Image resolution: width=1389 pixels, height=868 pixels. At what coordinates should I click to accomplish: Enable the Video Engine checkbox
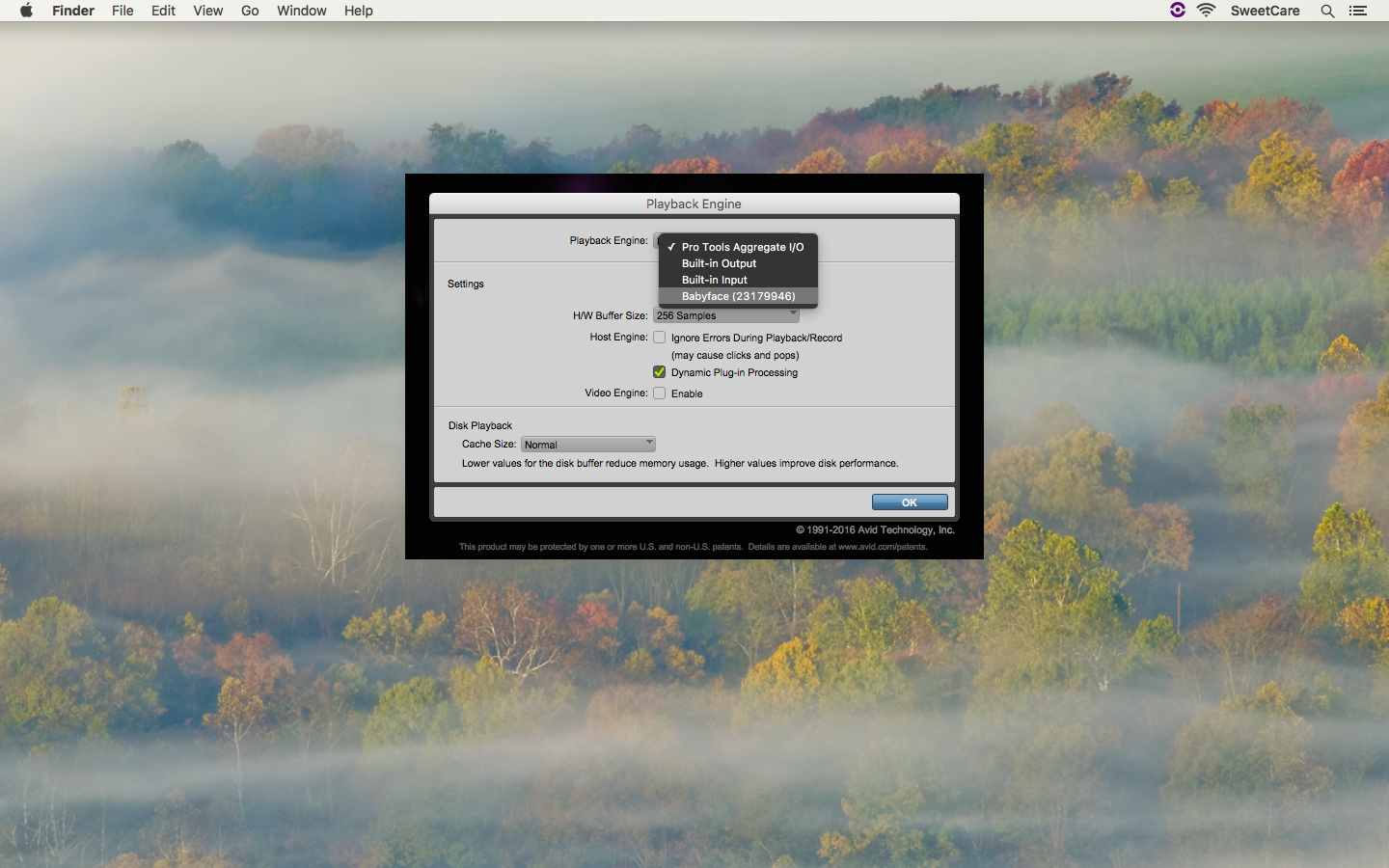[x=660, y=393]
